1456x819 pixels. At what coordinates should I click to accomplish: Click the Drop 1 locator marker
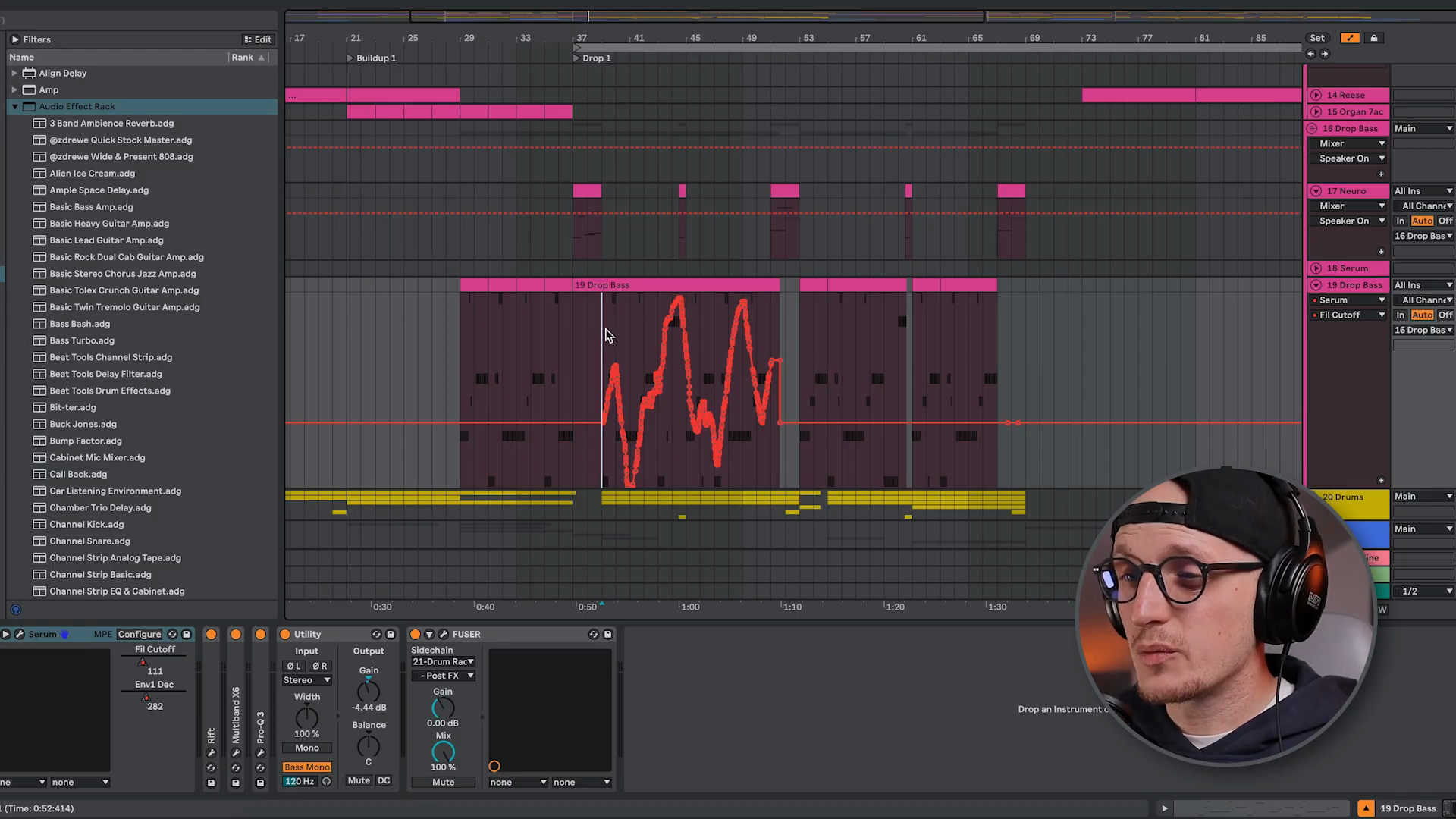click(x=576, y=58)
